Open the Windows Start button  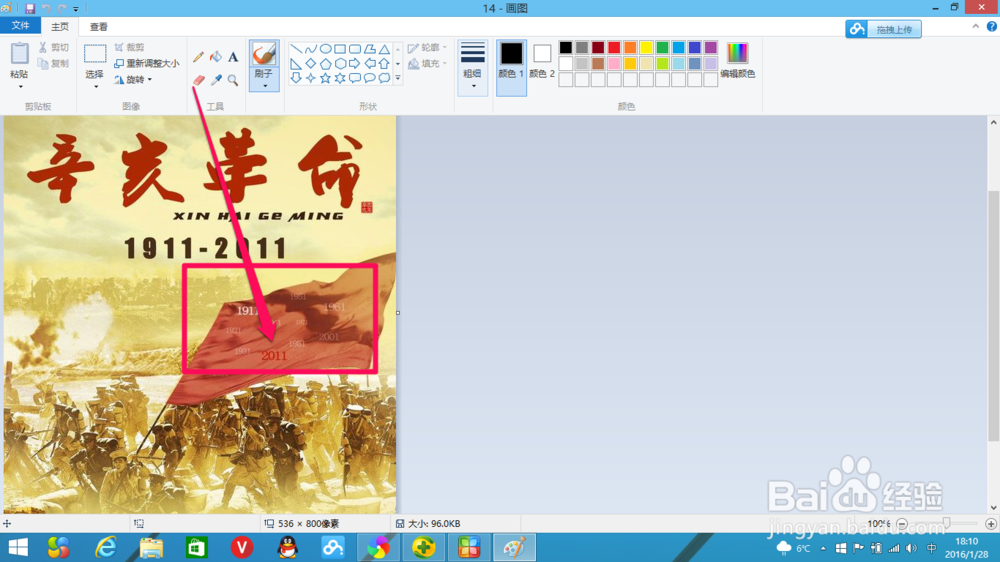(18, 547)
